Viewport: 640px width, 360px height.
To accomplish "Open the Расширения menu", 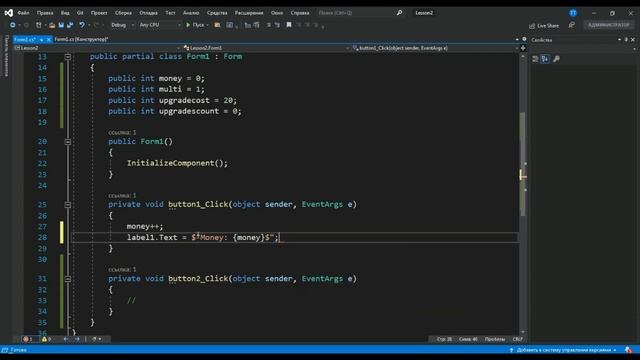I will pos(249,13).
